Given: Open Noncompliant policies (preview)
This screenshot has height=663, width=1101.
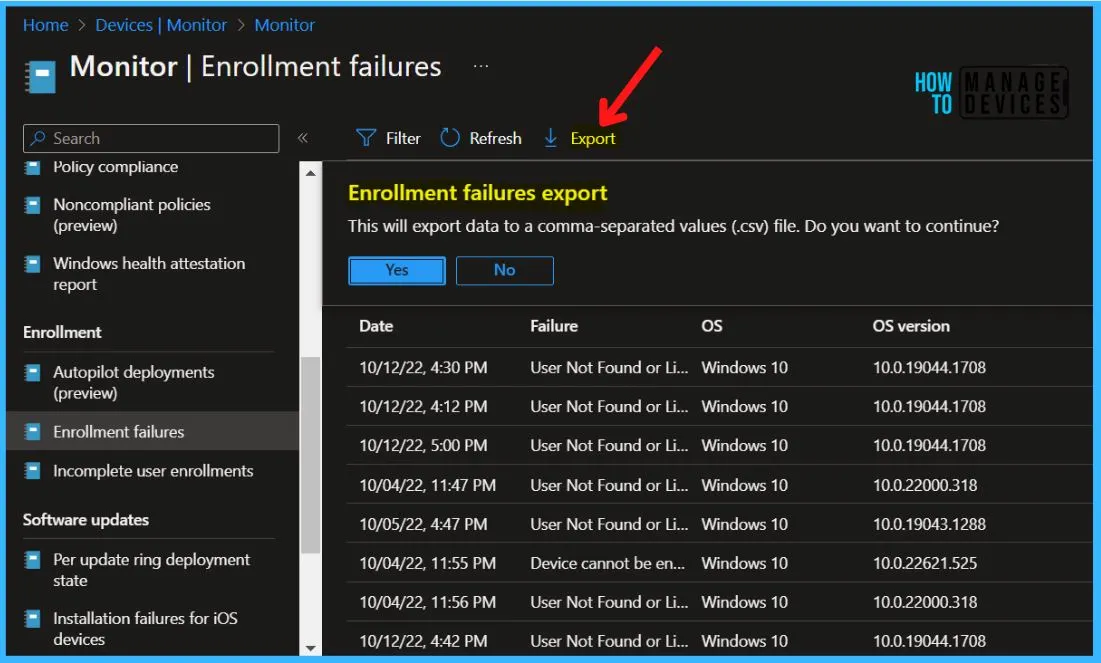Looking at the screenshot, I should click(x=131, y=215).
